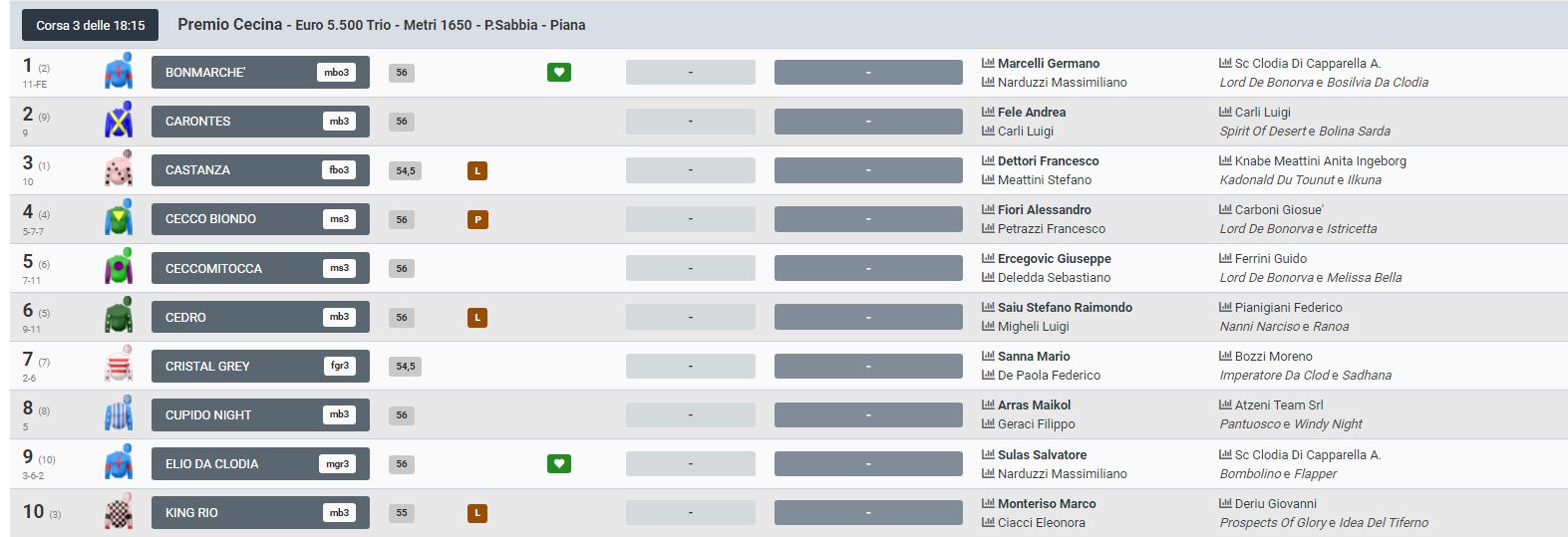
Task: Select the CUPIDO NIGHT horse button
Action: coord(260,415)
